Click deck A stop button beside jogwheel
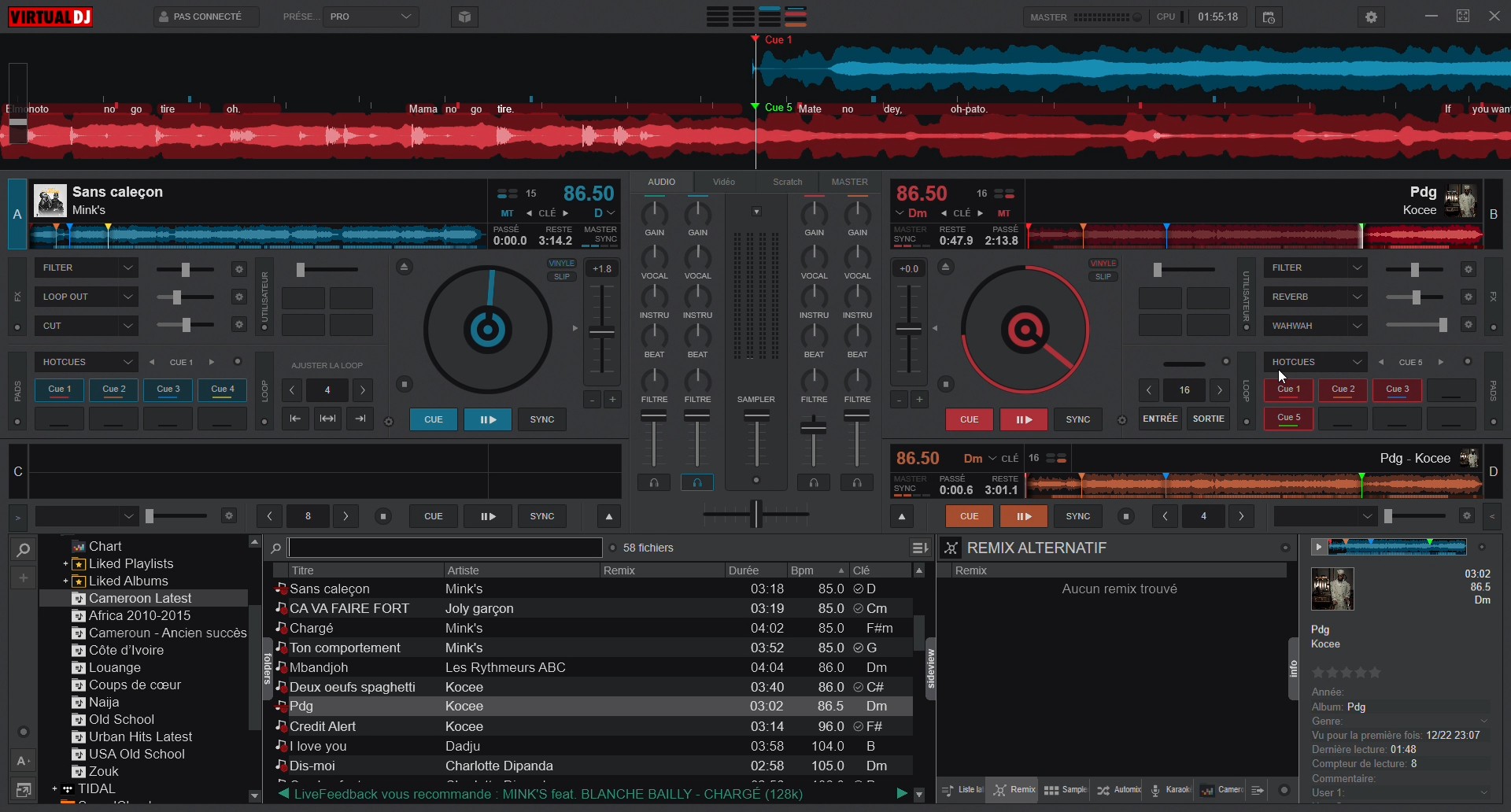1511x812 pixels. (x=404, y=385)
